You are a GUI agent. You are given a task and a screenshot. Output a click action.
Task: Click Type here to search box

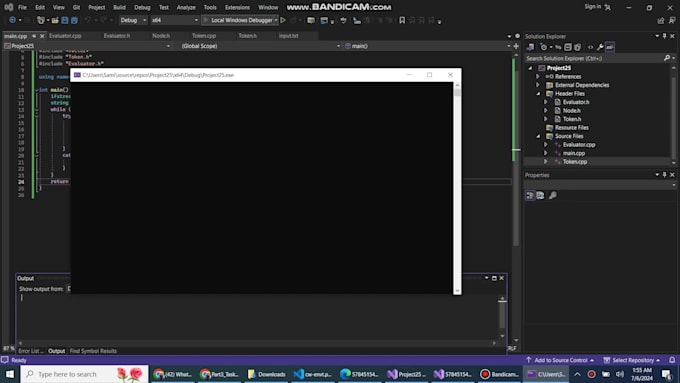point(84,374)
